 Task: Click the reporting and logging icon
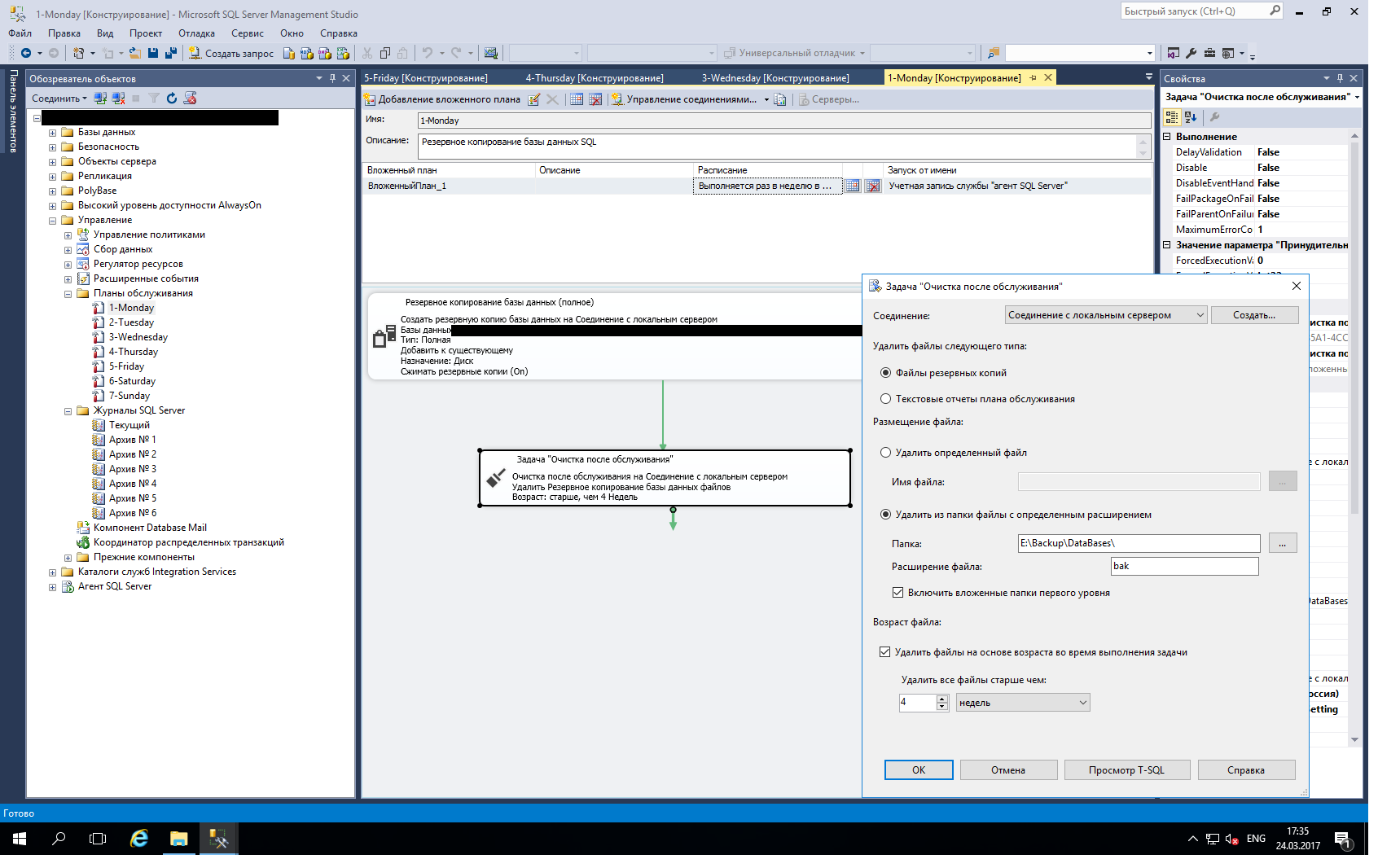click(780, 99)
